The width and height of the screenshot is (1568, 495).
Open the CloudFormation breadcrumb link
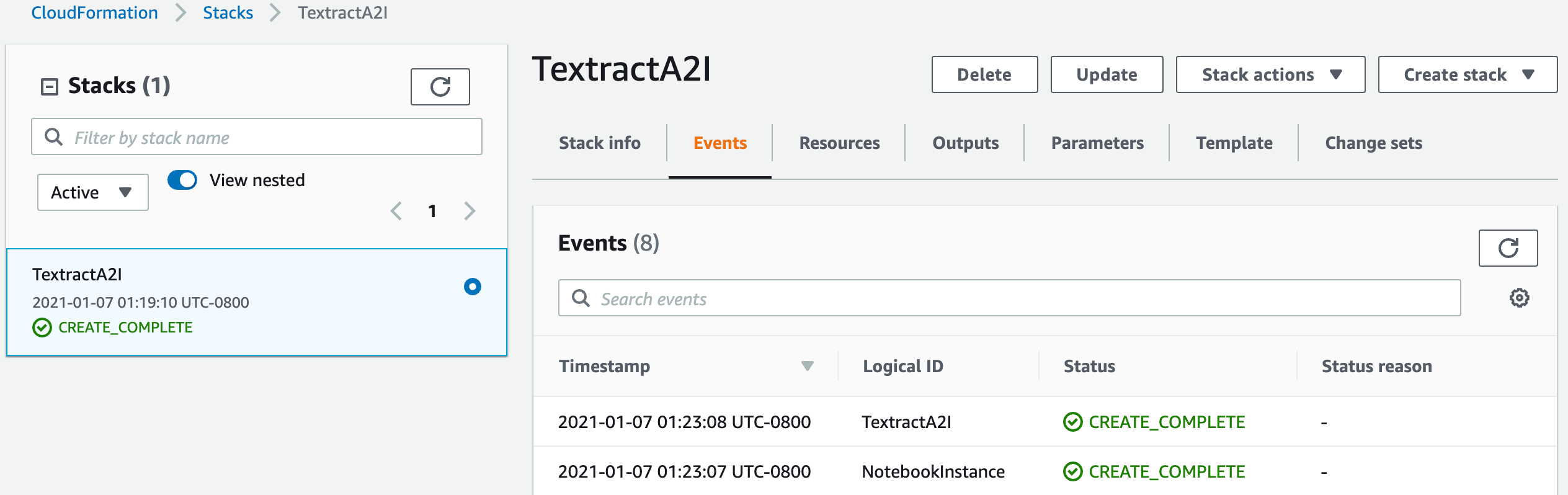point(94,12)
